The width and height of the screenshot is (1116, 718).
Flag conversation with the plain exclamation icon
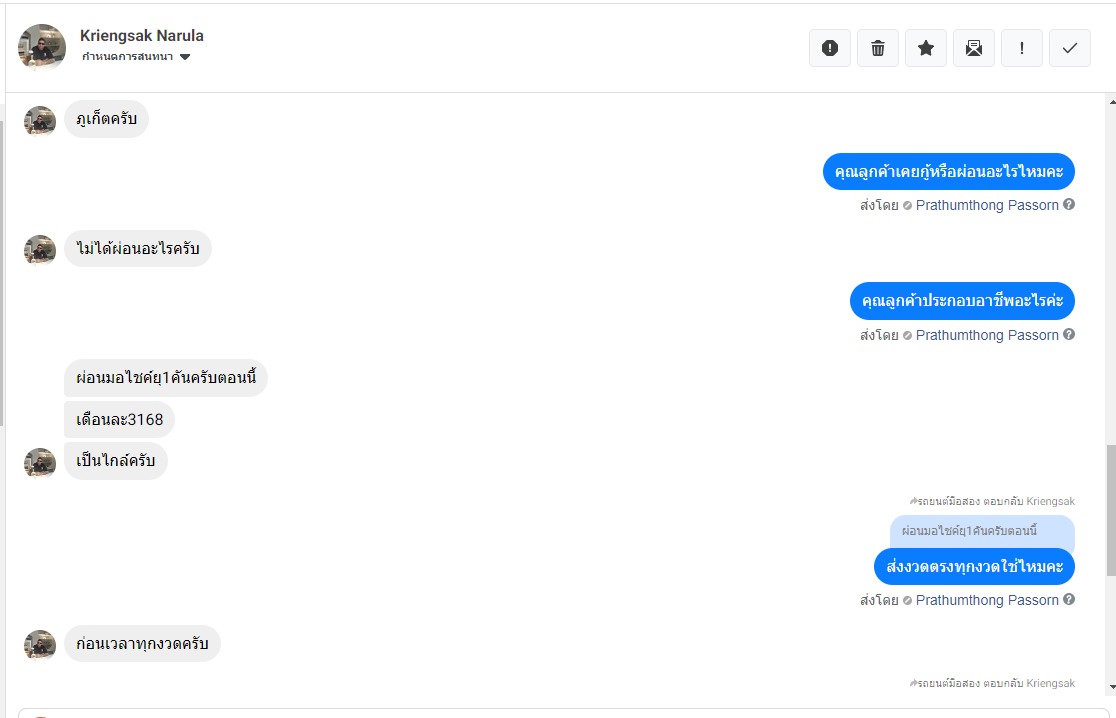tap(1021, 48)
